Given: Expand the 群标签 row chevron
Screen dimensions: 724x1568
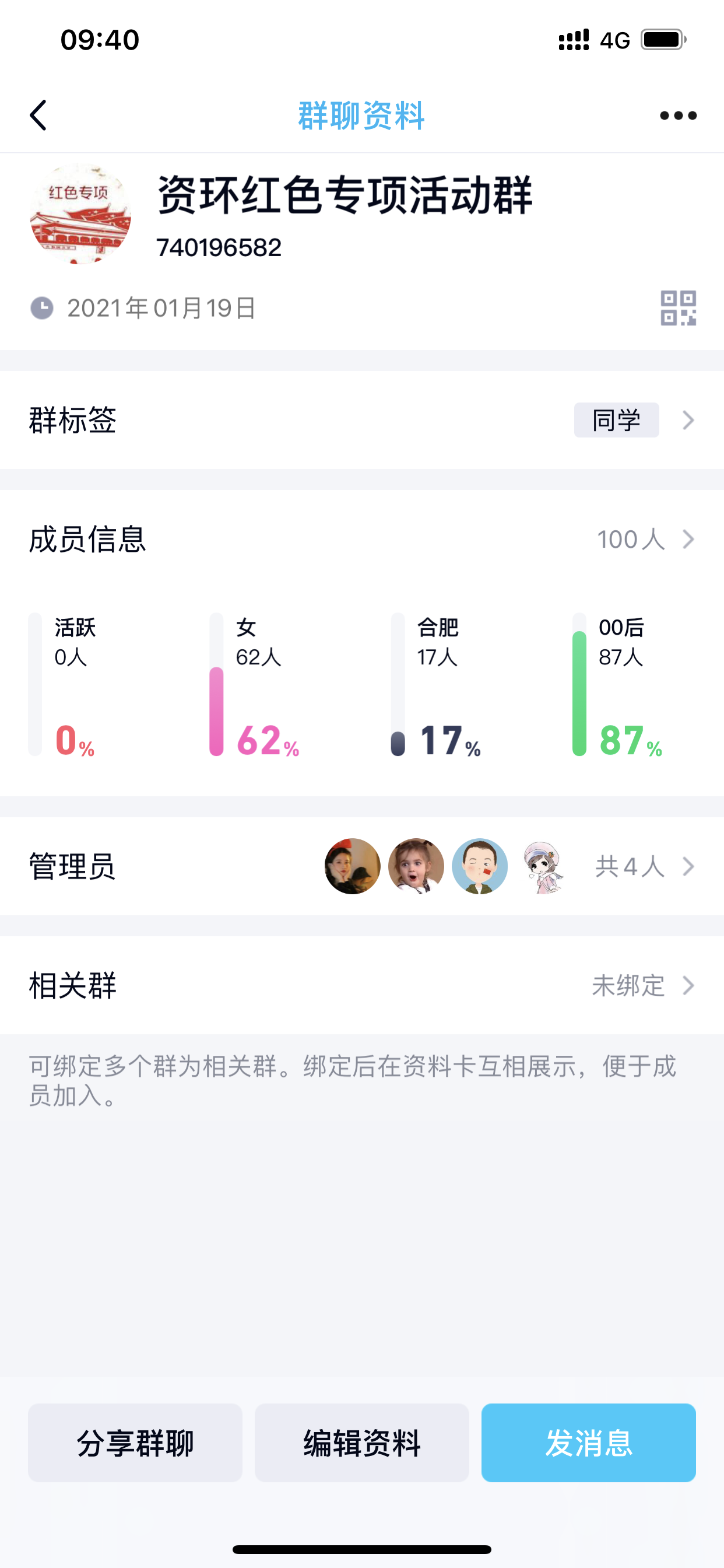Looking at the screenshot, I should click(x=688, y=420).
